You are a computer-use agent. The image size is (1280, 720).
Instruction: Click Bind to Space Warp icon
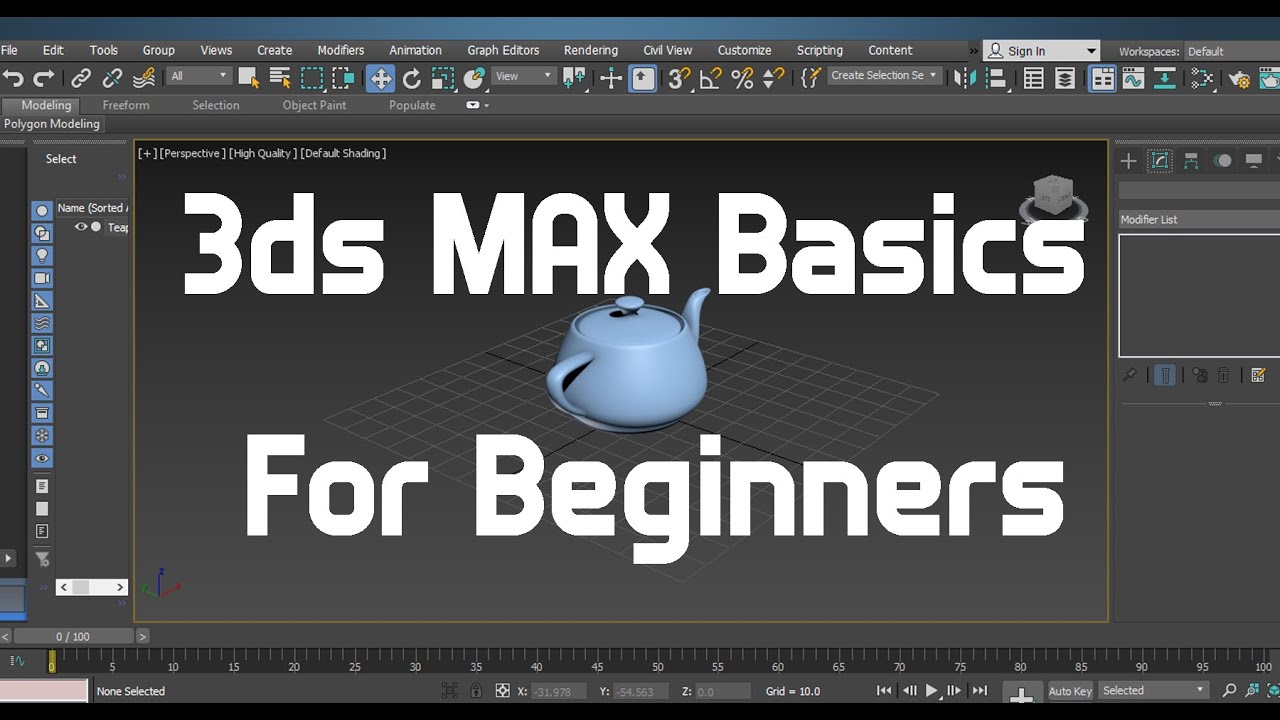point(144,78)
